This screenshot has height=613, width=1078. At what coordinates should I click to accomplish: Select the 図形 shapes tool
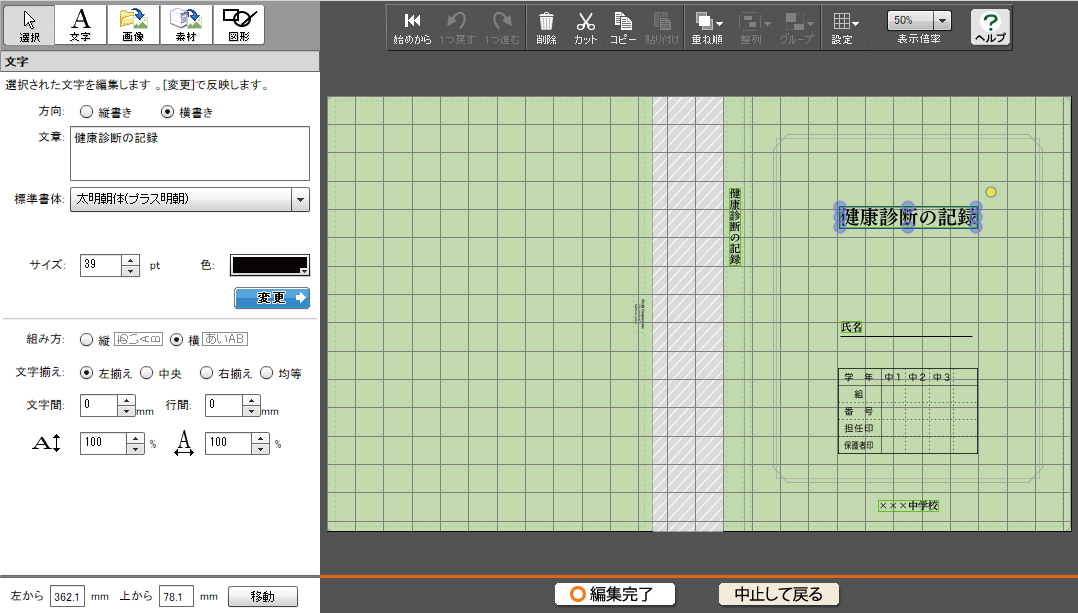click(237, 24)
